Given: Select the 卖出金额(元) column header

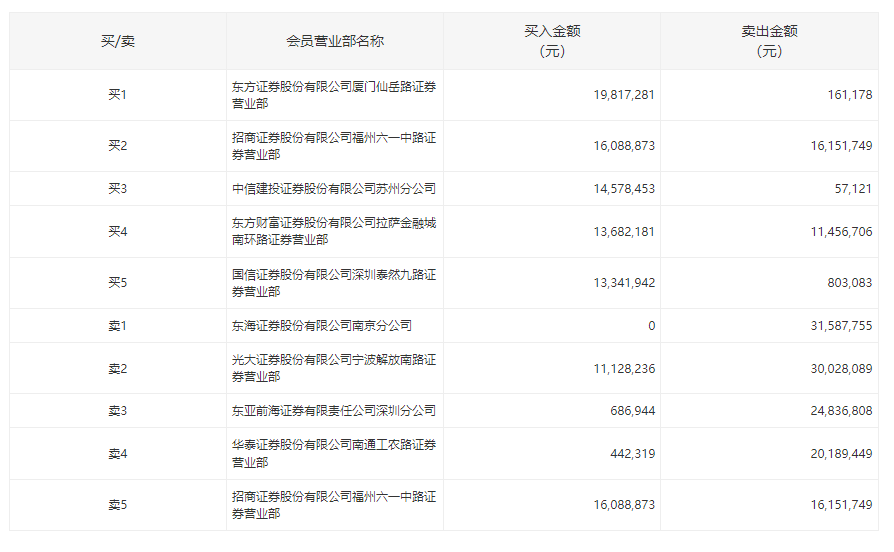Looking at the screenshot, I should click(x=769, y=41).
